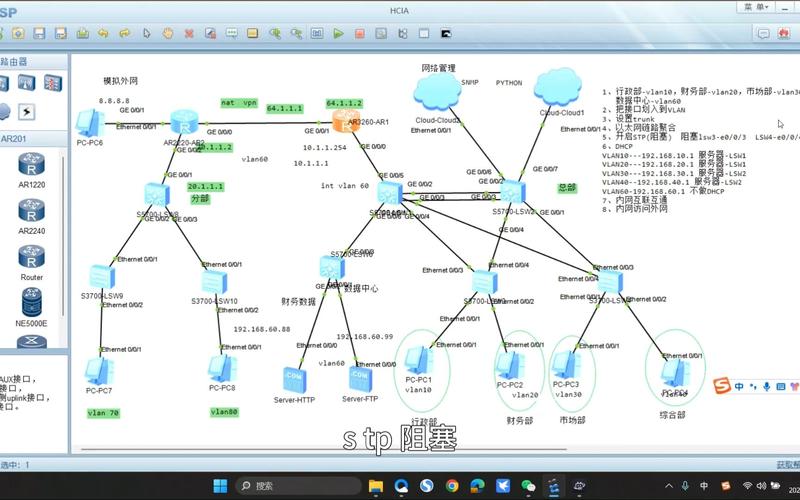Redo the last undone action
800x500 pixels.
(x=125, y=34)
